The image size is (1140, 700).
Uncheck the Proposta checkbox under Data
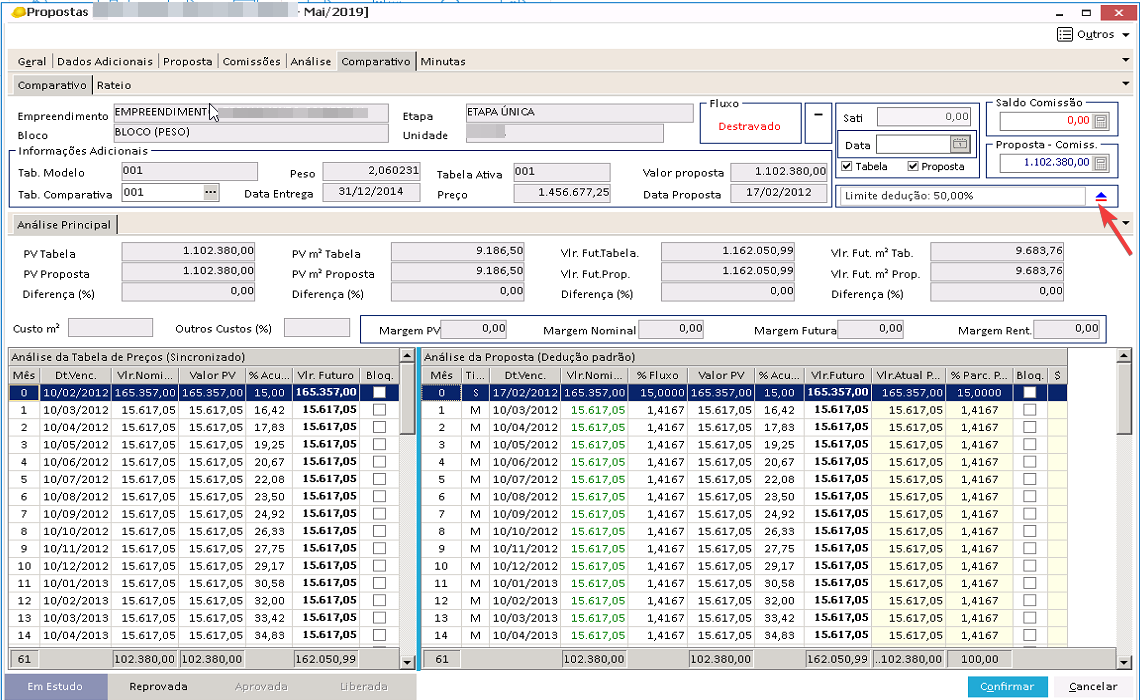pos(913,166)
